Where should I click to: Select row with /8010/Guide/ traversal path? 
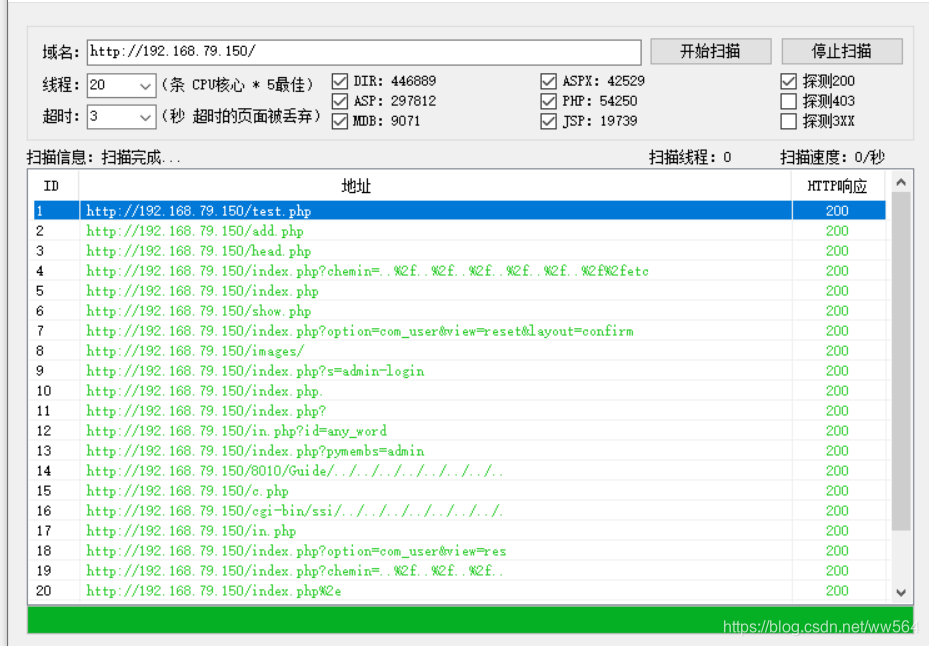point(459,471)
